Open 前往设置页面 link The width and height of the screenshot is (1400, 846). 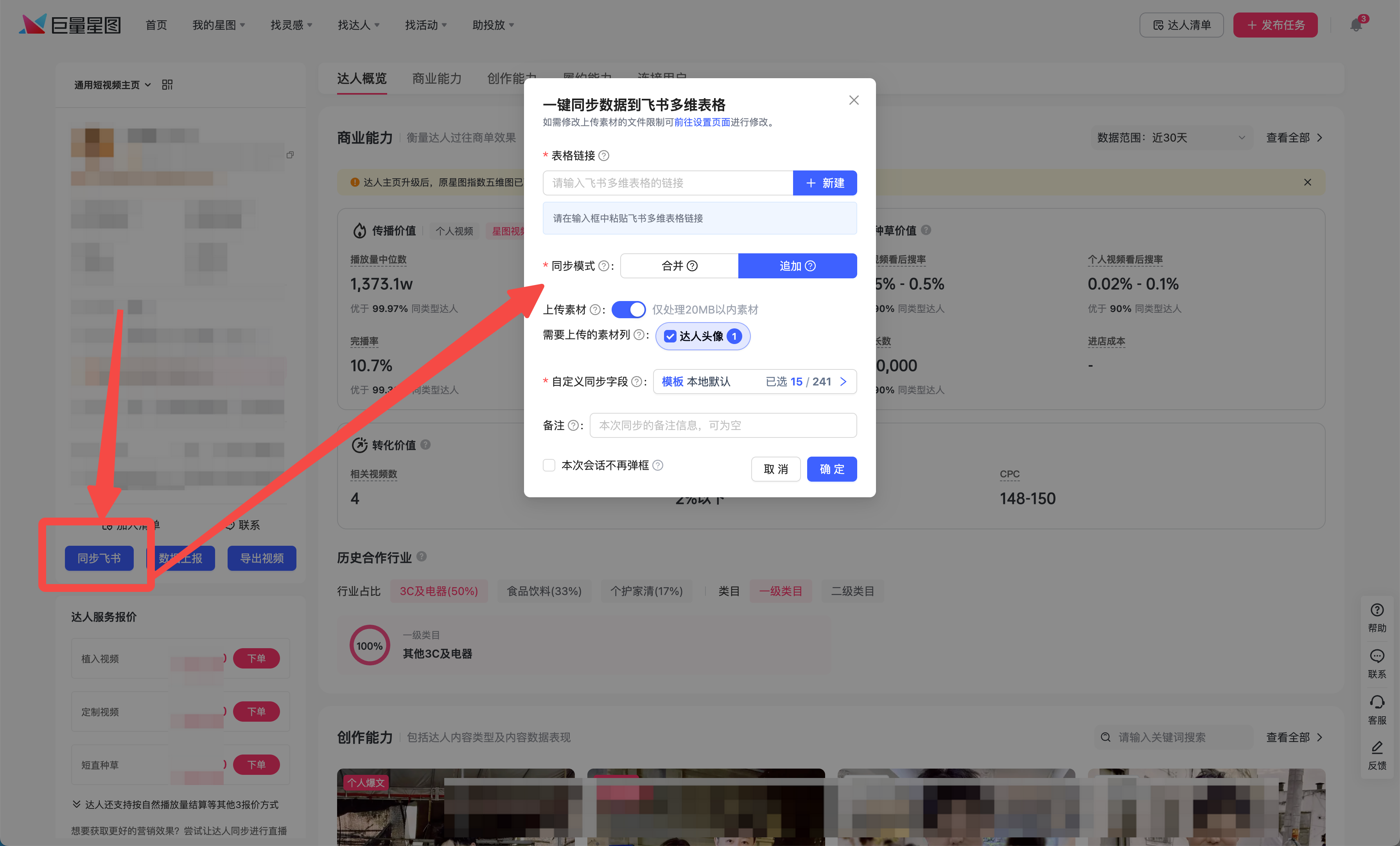coord(702,122)
